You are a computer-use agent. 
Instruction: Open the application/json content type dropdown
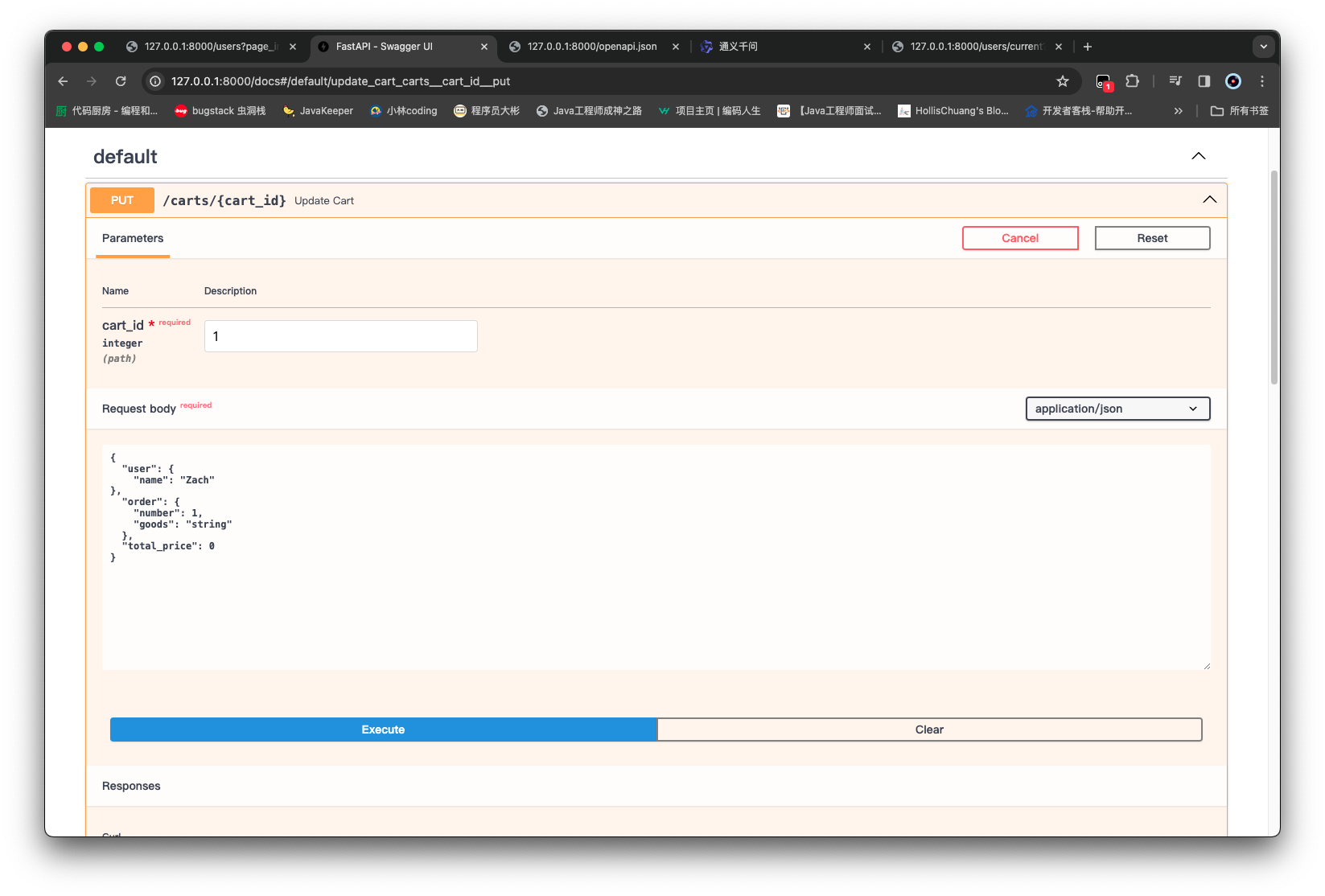pos(1118,409)
